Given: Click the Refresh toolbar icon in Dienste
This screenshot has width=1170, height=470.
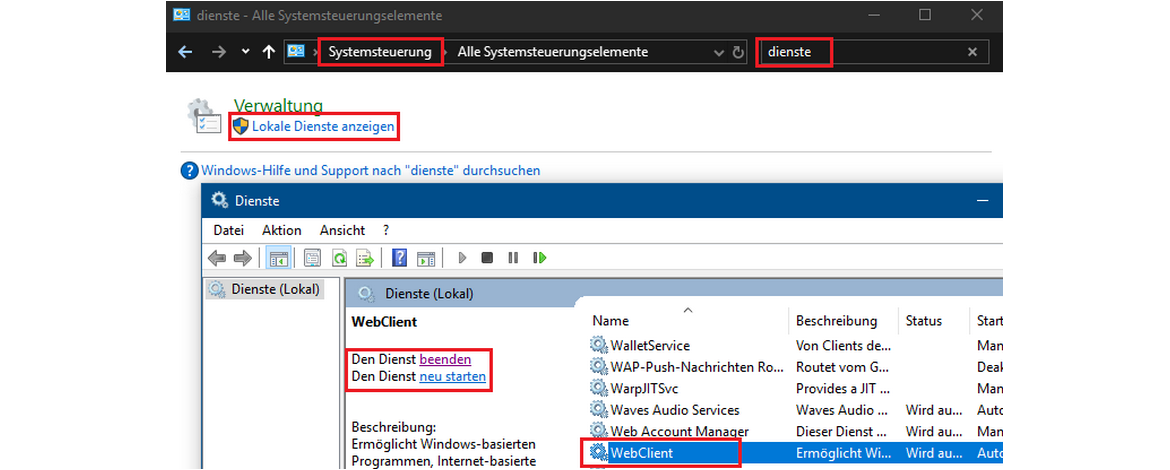Looking at the screenshot, I should tap(339, 258).
